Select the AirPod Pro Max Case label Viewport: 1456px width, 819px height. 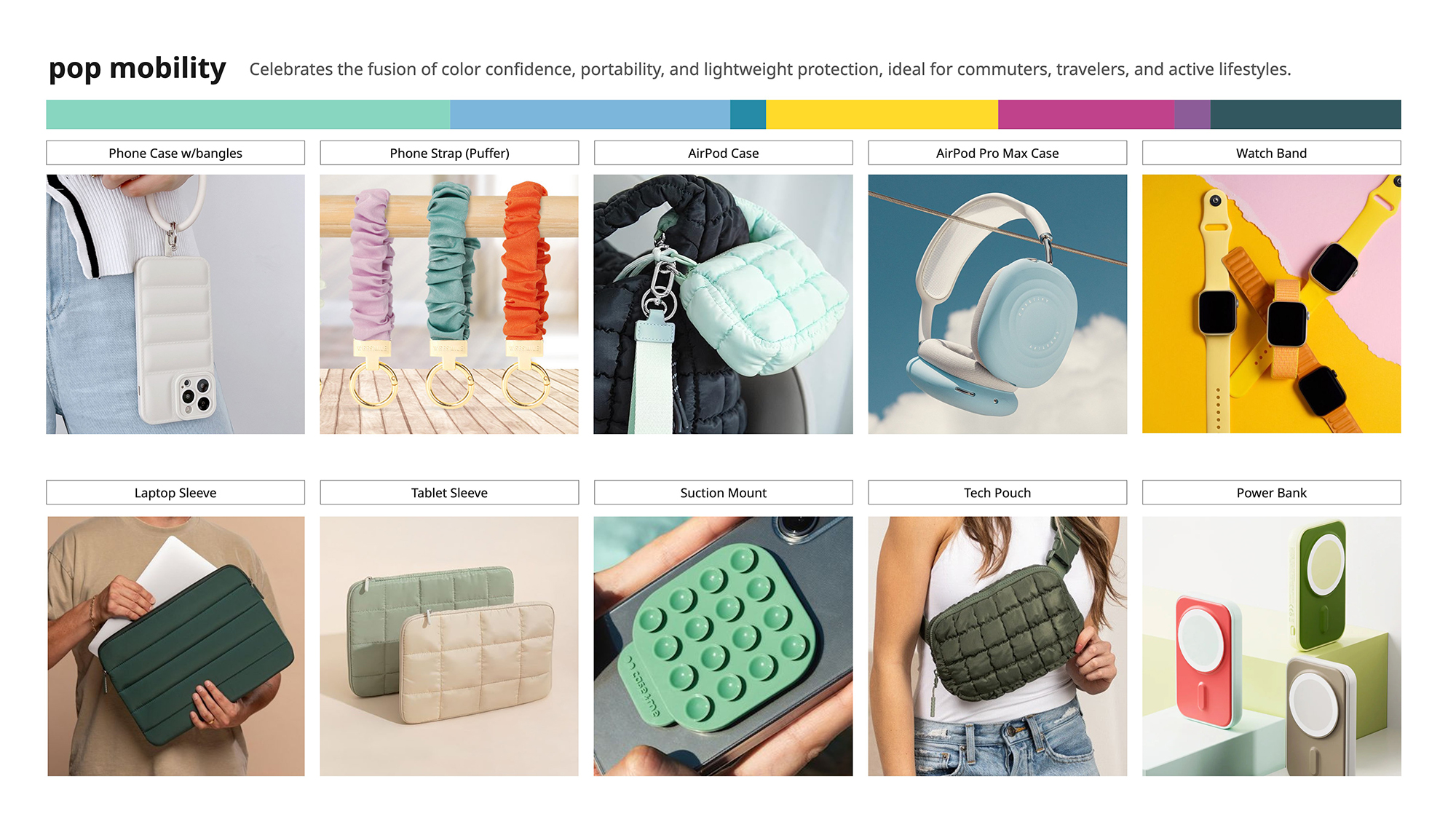pyautogui.click(x=997, y=153)
